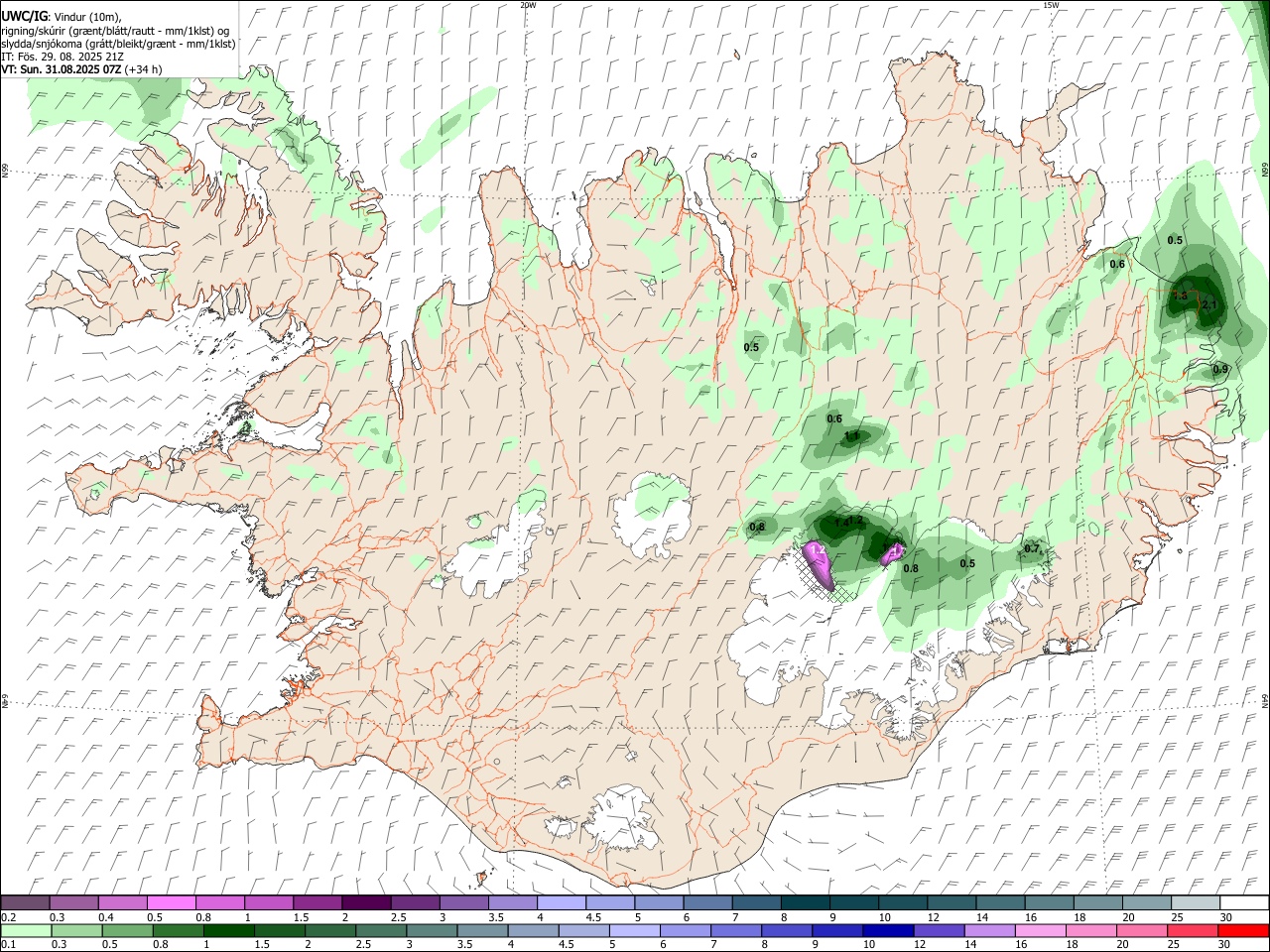Click the bright red swatch in the rain legend
This screenshot has height=952, width=1270.
click(1243, 930)
